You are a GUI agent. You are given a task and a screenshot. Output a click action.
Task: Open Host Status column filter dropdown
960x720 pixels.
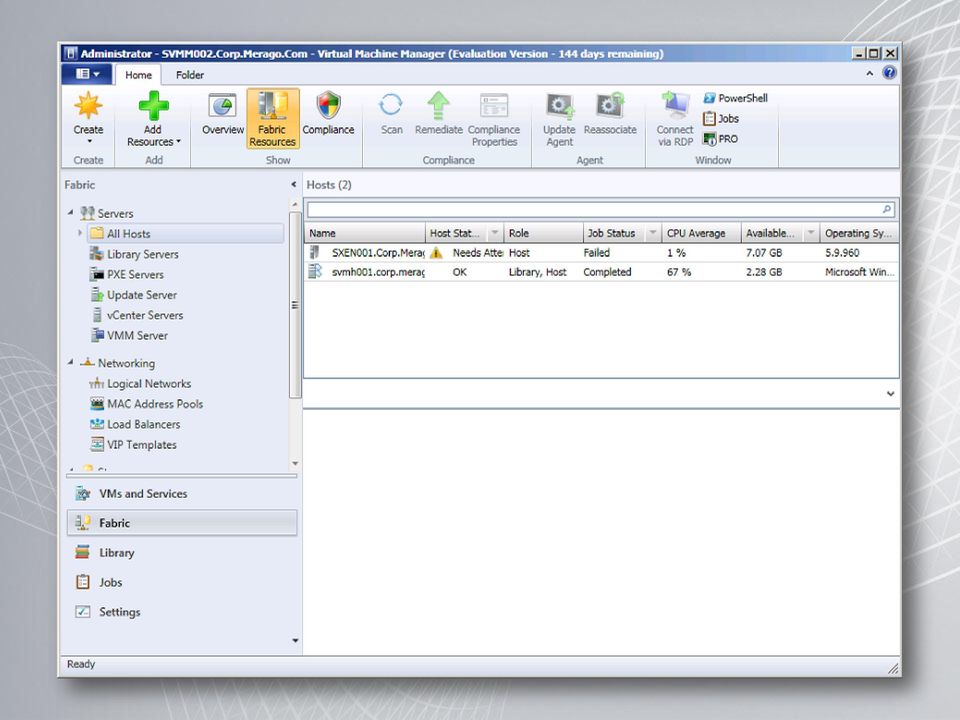tap(495, 233)
